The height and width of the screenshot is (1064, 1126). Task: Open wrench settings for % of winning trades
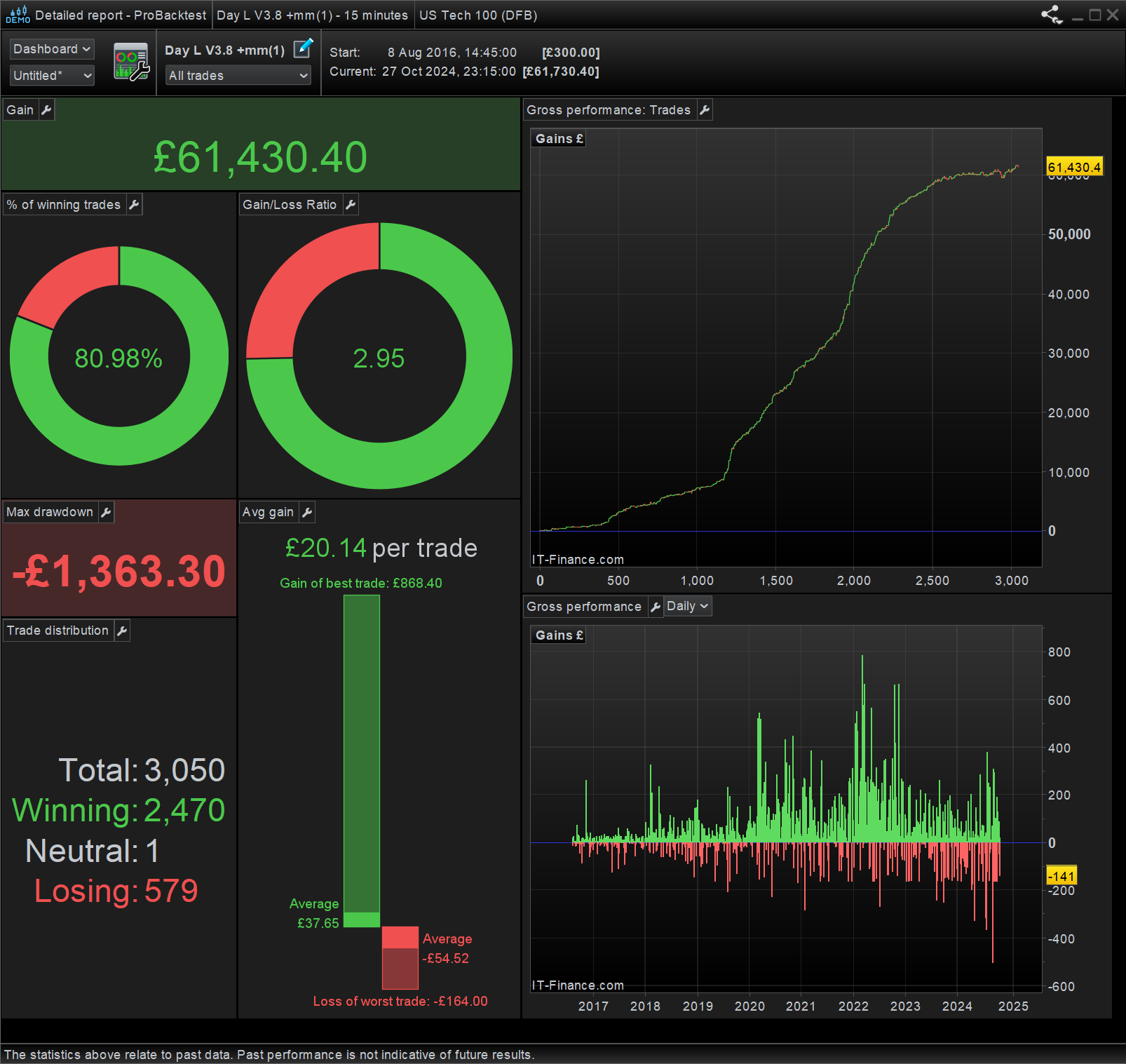point(134,205)
